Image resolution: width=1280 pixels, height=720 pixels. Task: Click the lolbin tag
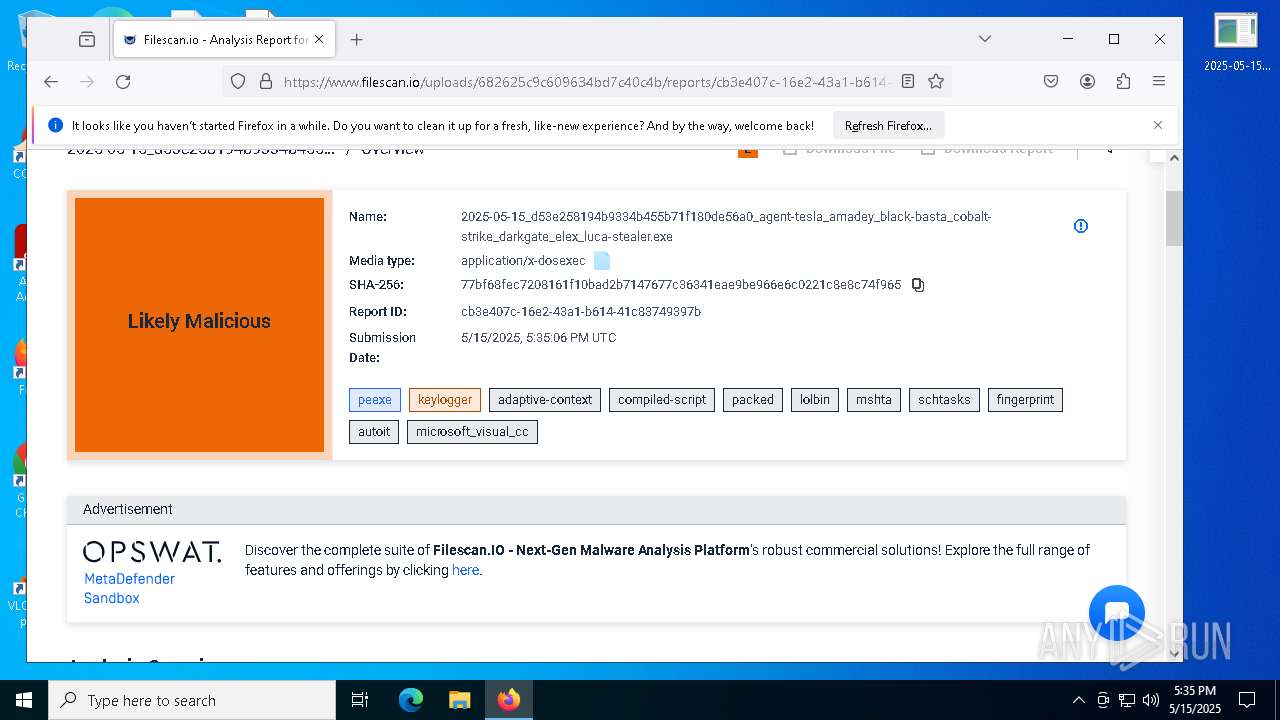pyautogui.click(x=815, y=400)
